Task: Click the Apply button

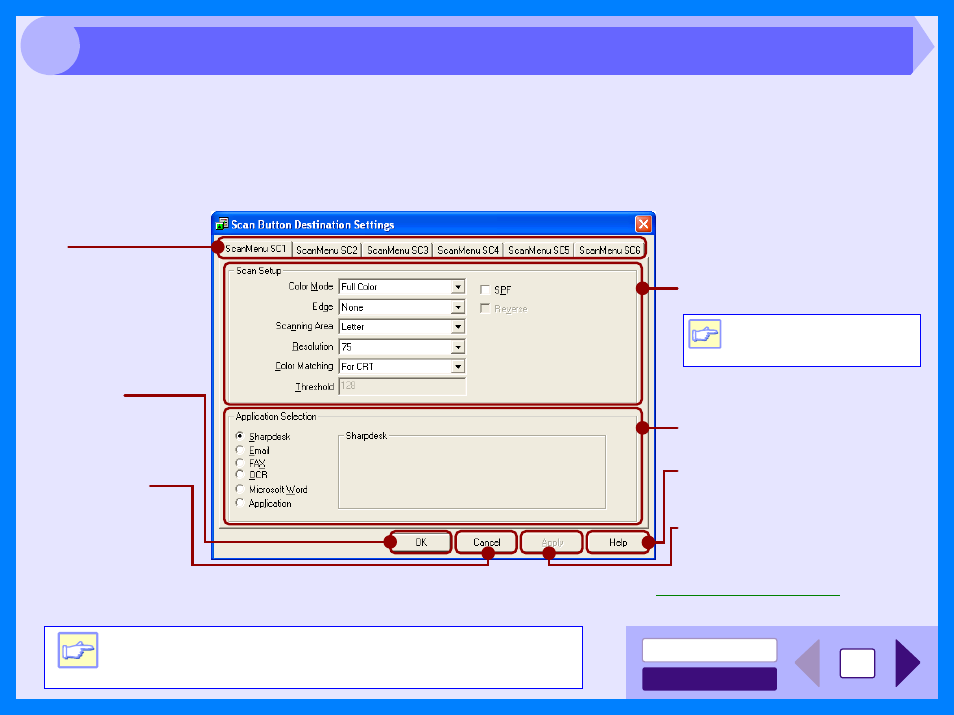Action: tap(552, 542)
